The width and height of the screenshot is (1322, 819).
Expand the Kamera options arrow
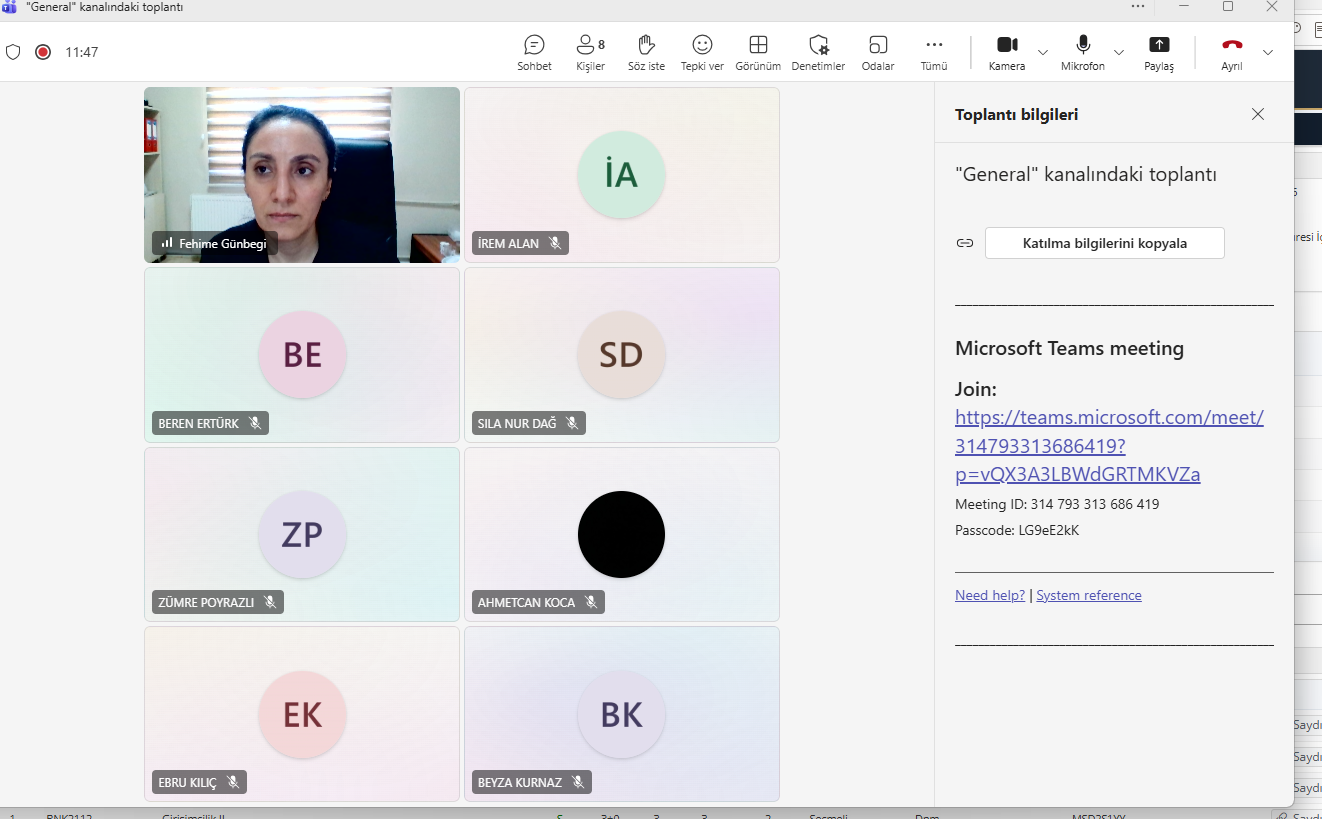(x=1043, y=52)
